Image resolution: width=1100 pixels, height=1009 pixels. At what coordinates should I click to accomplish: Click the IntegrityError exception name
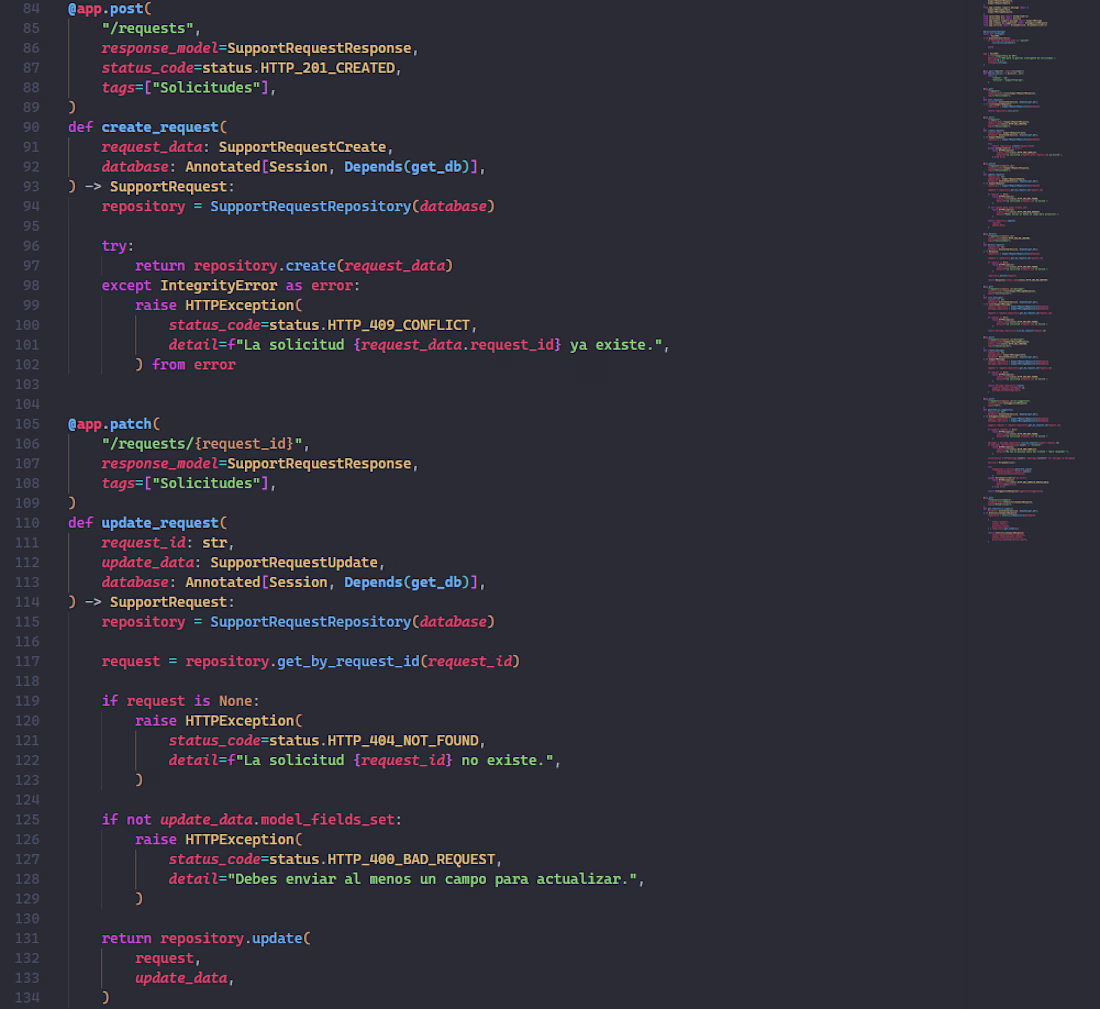pyautogui.click(x=218, y=286)
